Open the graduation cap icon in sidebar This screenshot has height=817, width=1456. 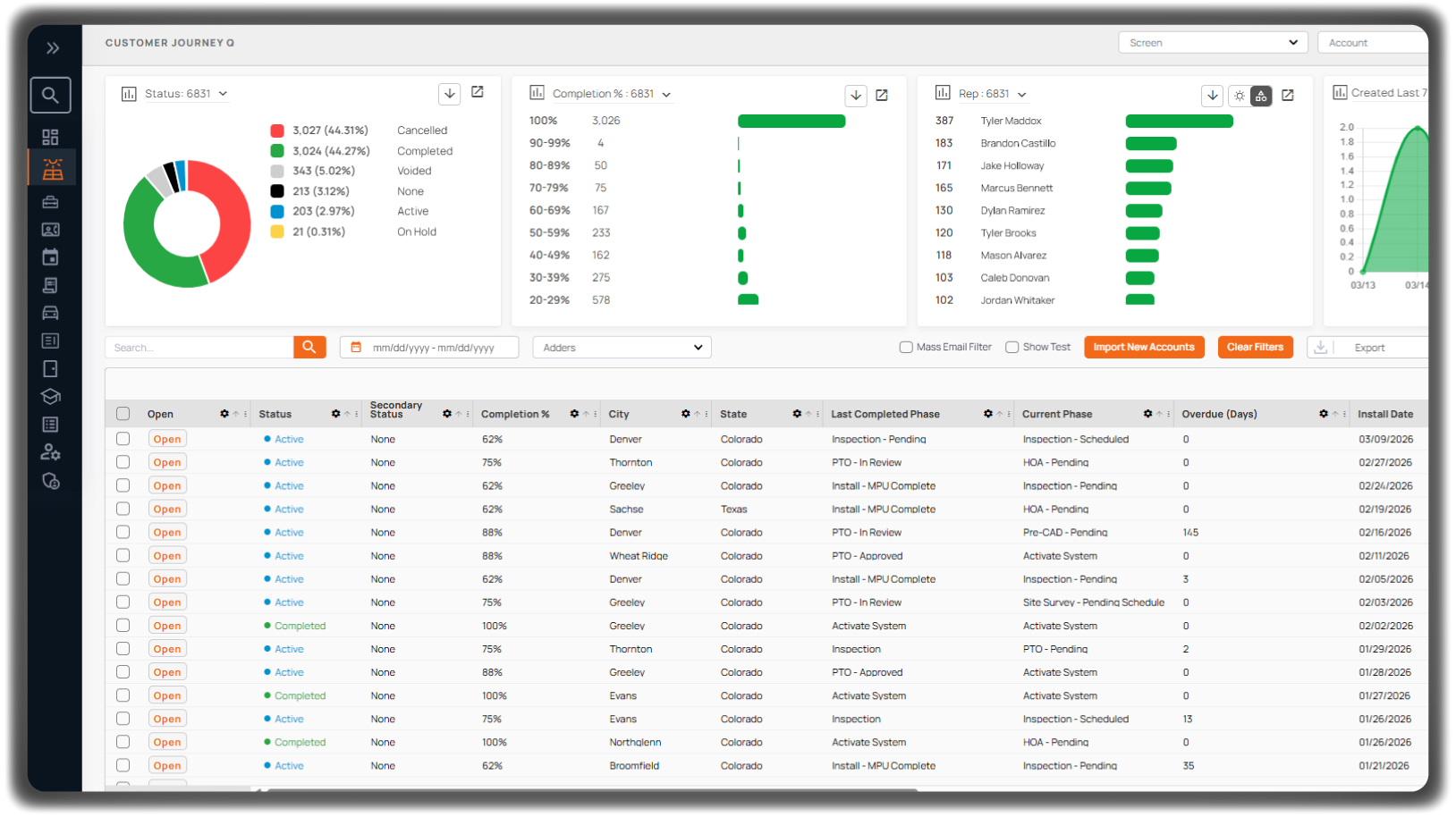(x=50, y=396)
